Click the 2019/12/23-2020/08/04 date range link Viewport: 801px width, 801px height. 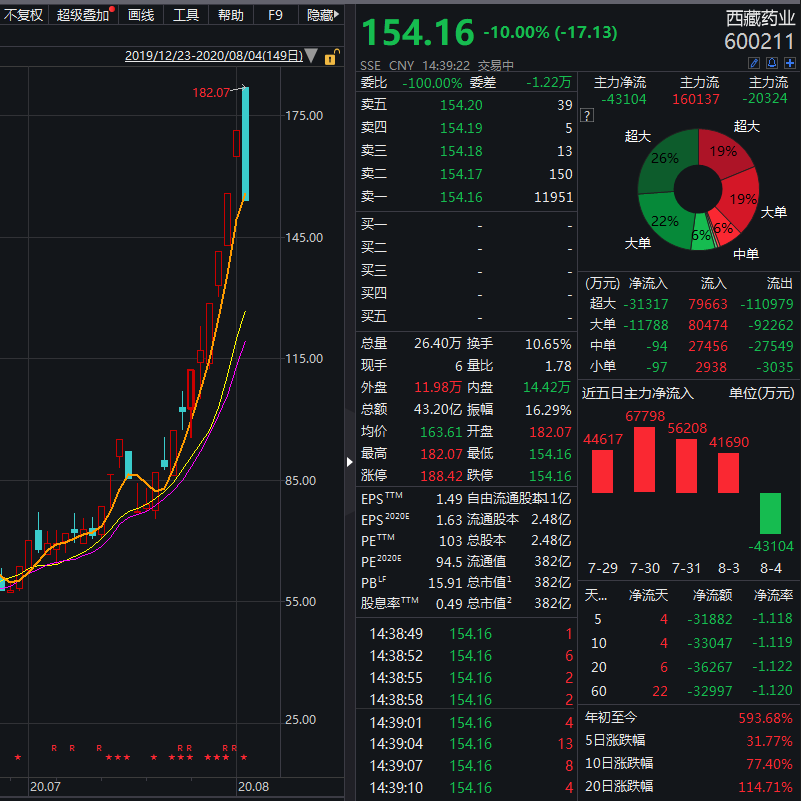(x=213, y=57)
